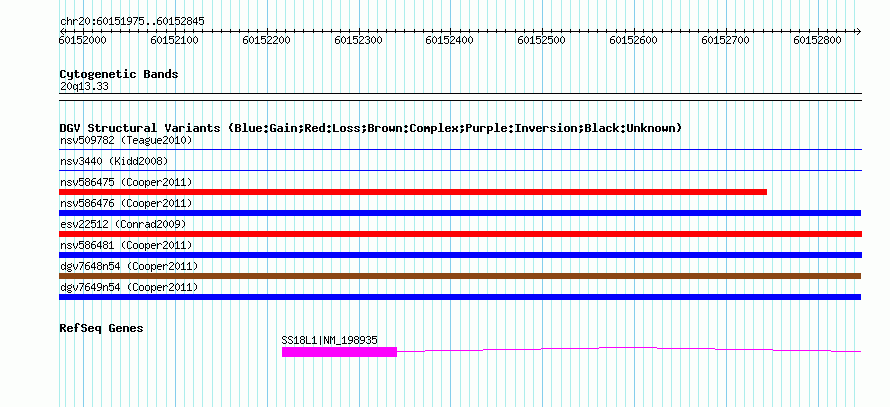Image resolution: width=890 pixels, height=407 pixels.
Task: Click the thin blue line under nsv3440
Action: (x=460, y=170)
